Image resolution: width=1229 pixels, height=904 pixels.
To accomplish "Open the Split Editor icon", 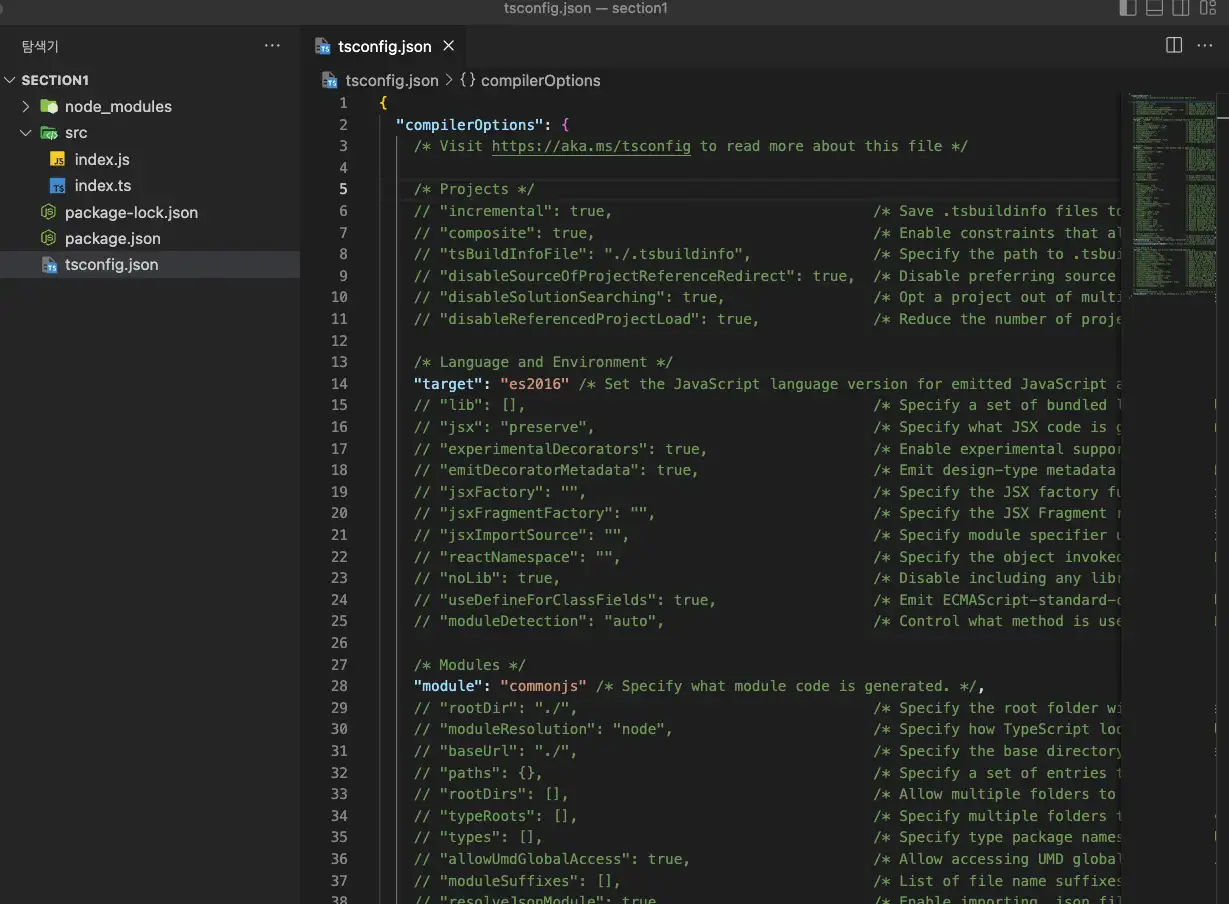I will coord(1172,45).
